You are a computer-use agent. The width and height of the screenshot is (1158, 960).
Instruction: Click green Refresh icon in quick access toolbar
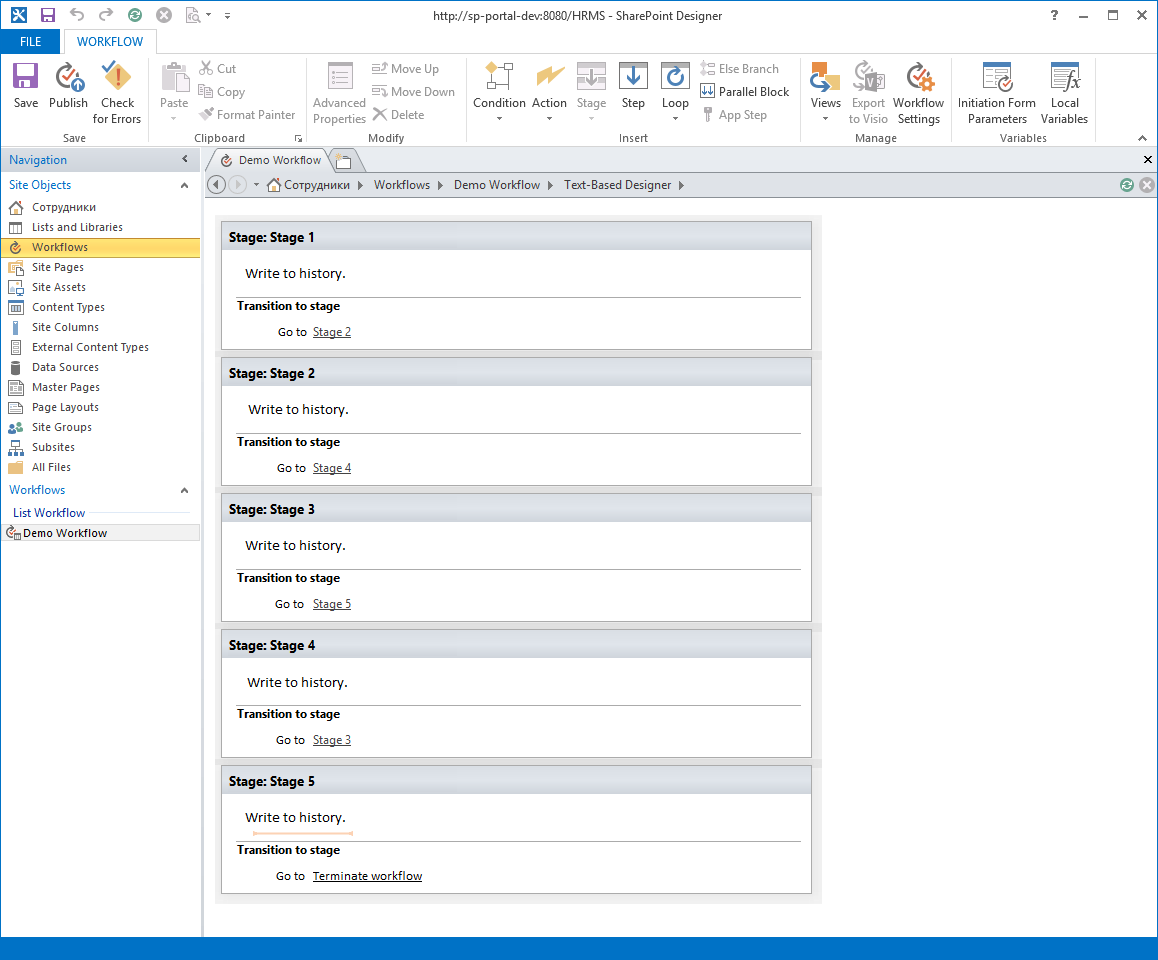pos(134,15)
